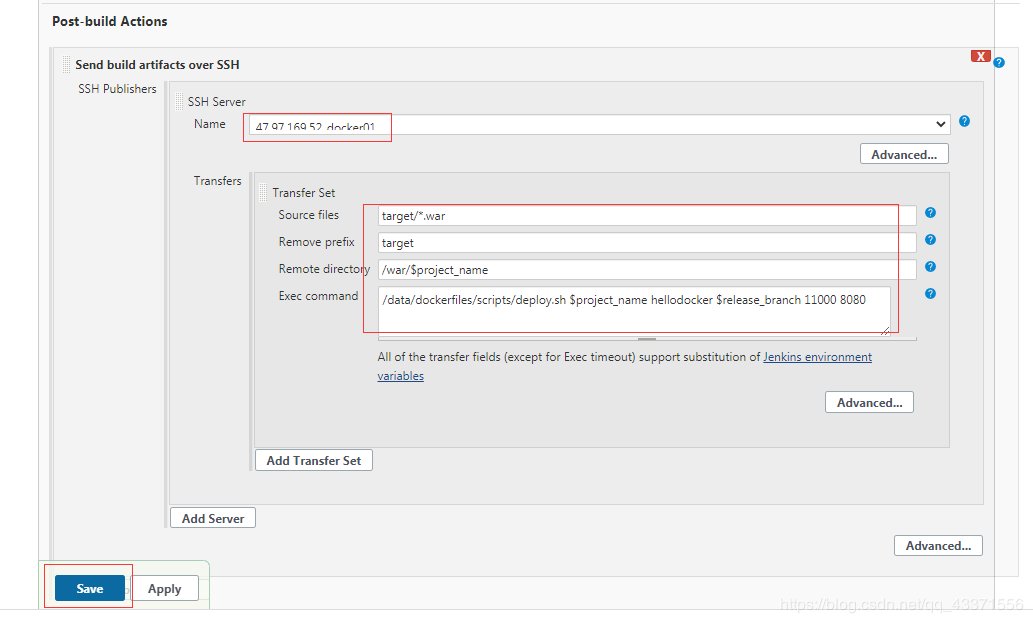Click help icon for Source files field
Image resolution: width=1033 pixels, height=623 pixels.
pos(930,213)
